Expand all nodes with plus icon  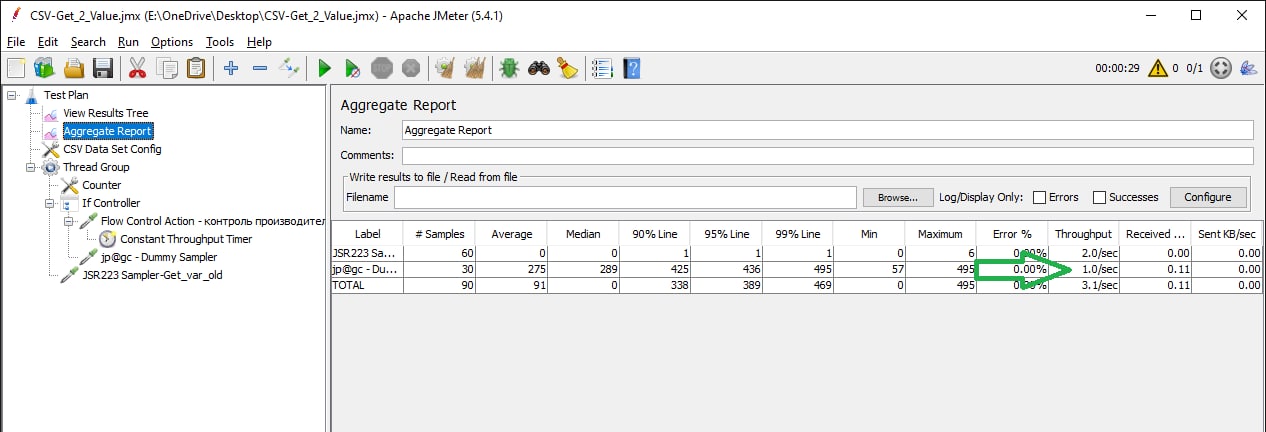point(231,68)
